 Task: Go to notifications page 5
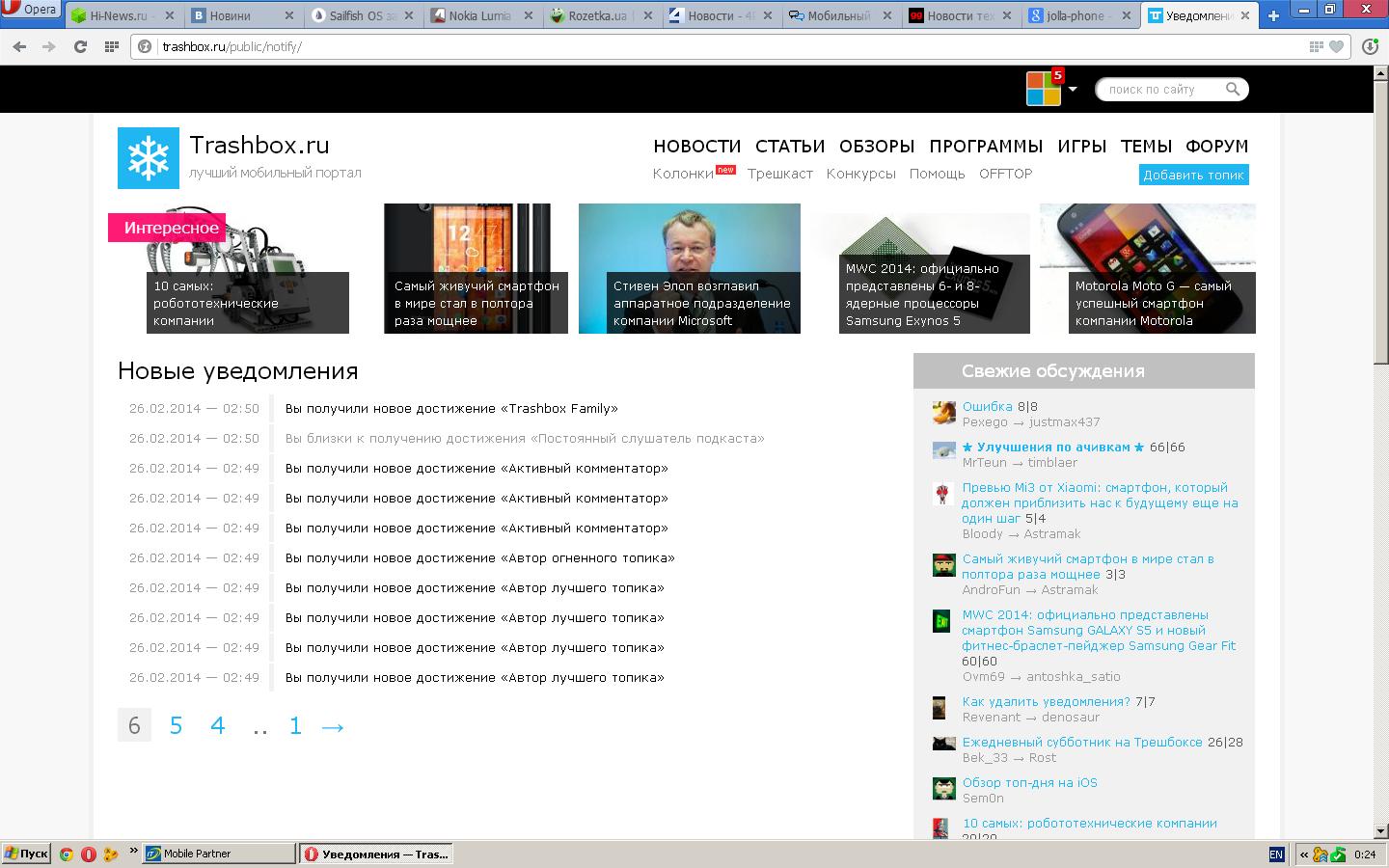click(x=176, y=725)
